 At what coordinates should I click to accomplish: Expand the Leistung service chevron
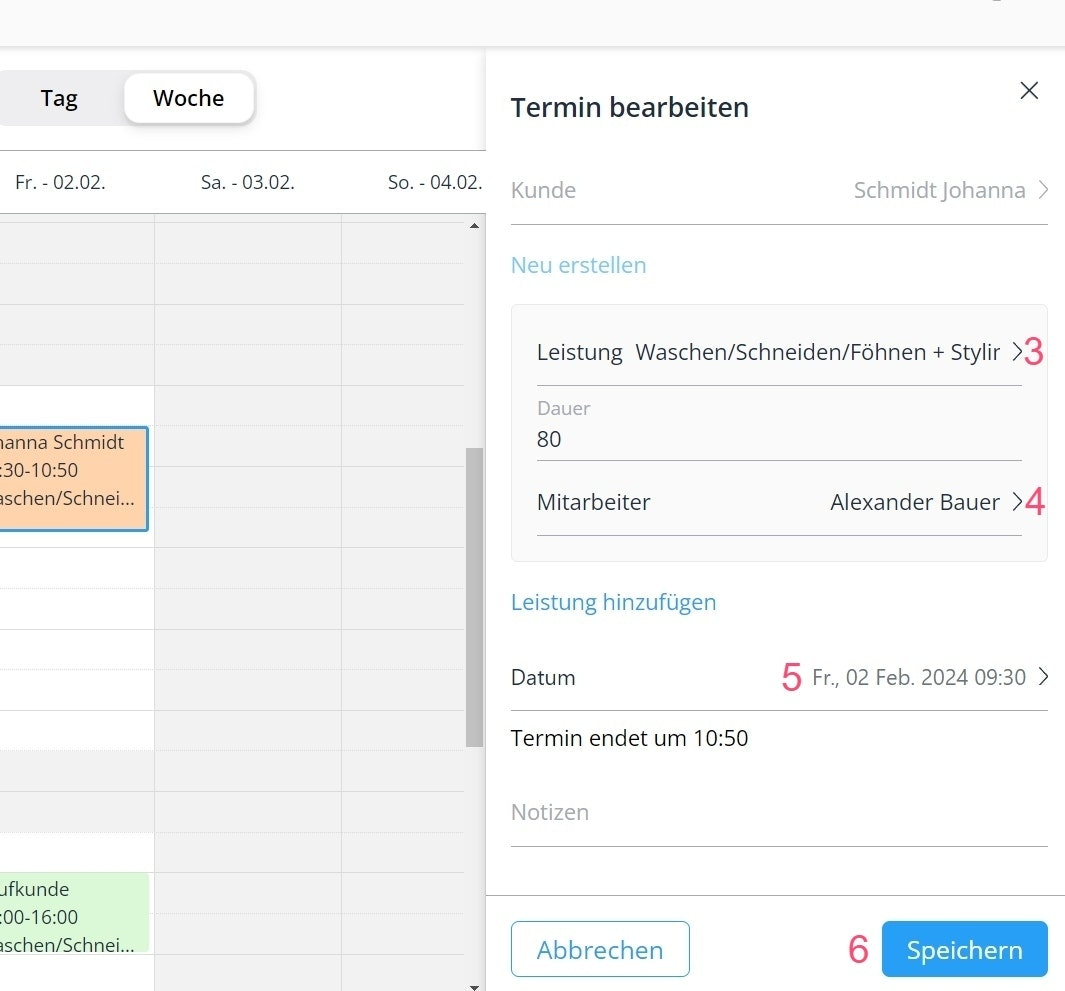[1016, 352]
